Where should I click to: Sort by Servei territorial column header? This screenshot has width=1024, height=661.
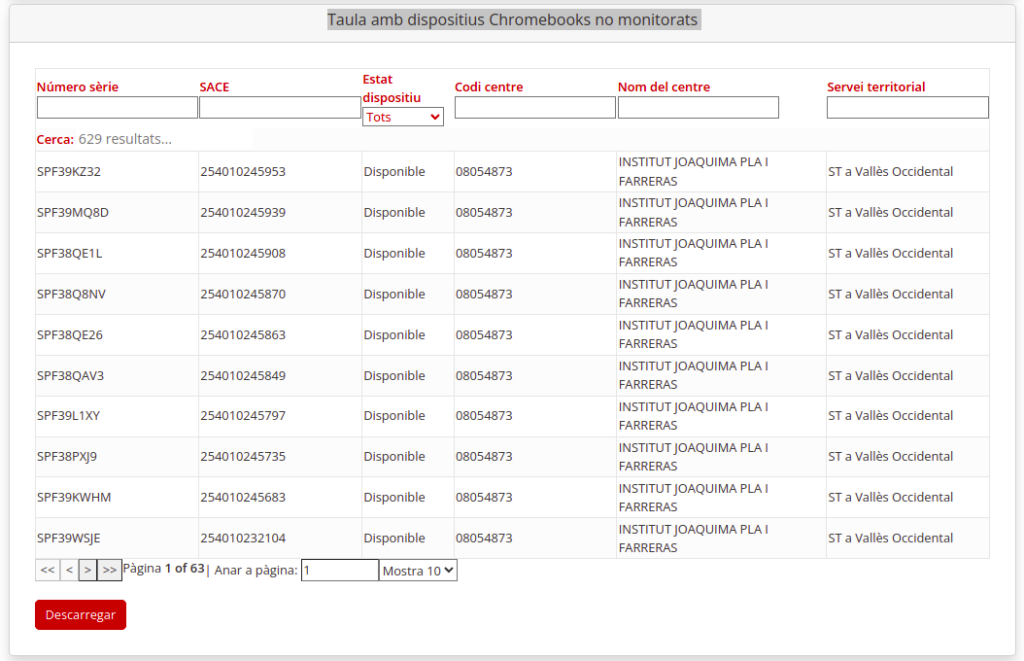click(x=876, y=87)
